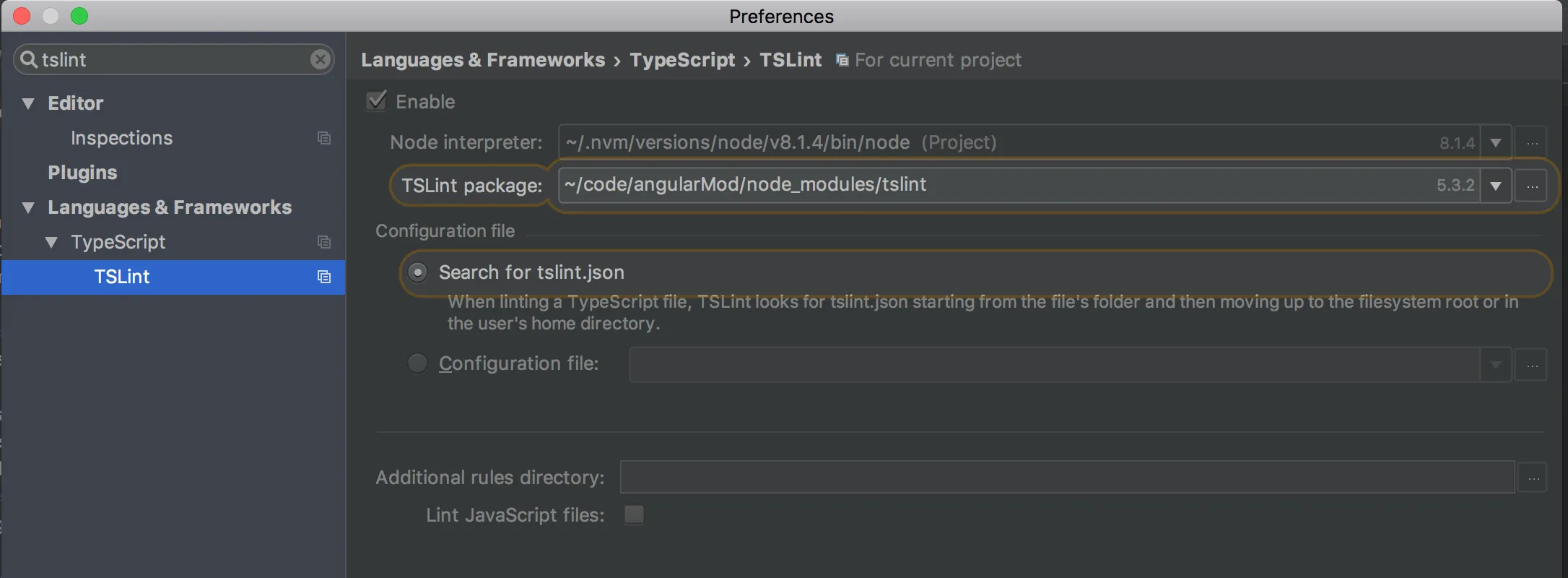
Task: Click project-level icon next to Inspections
Action: pyautogui.click(x=324, y=138)
